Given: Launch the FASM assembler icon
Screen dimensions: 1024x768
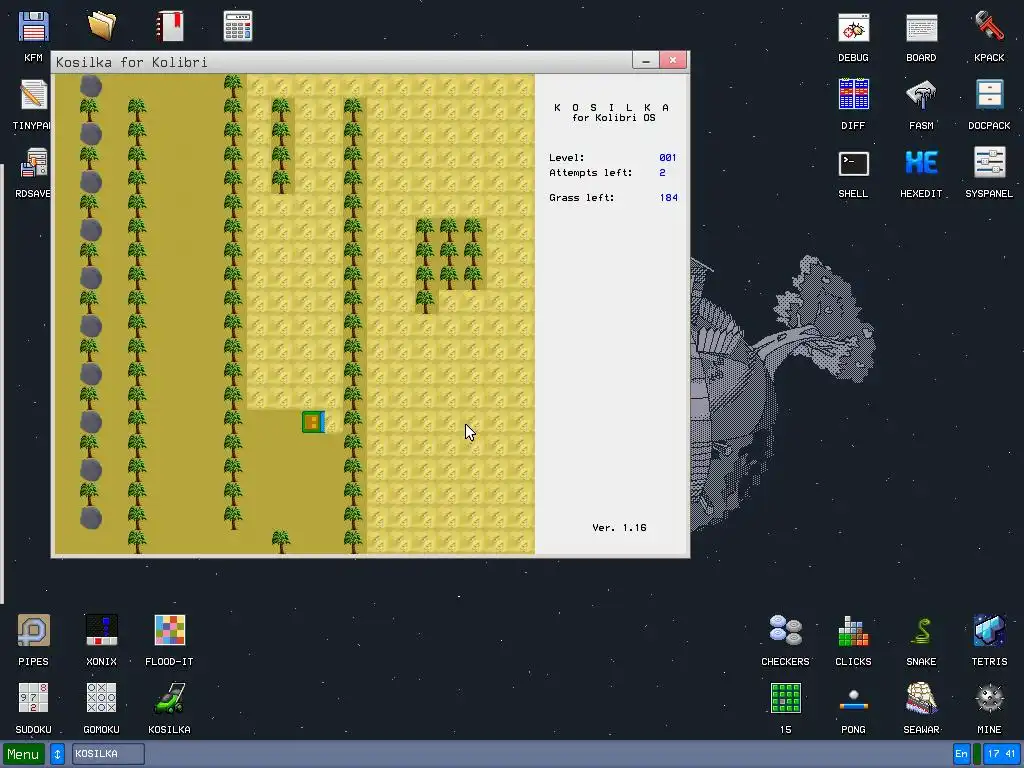Looking at the screenshot, I should pyautogui.click(x=921, y=95).
